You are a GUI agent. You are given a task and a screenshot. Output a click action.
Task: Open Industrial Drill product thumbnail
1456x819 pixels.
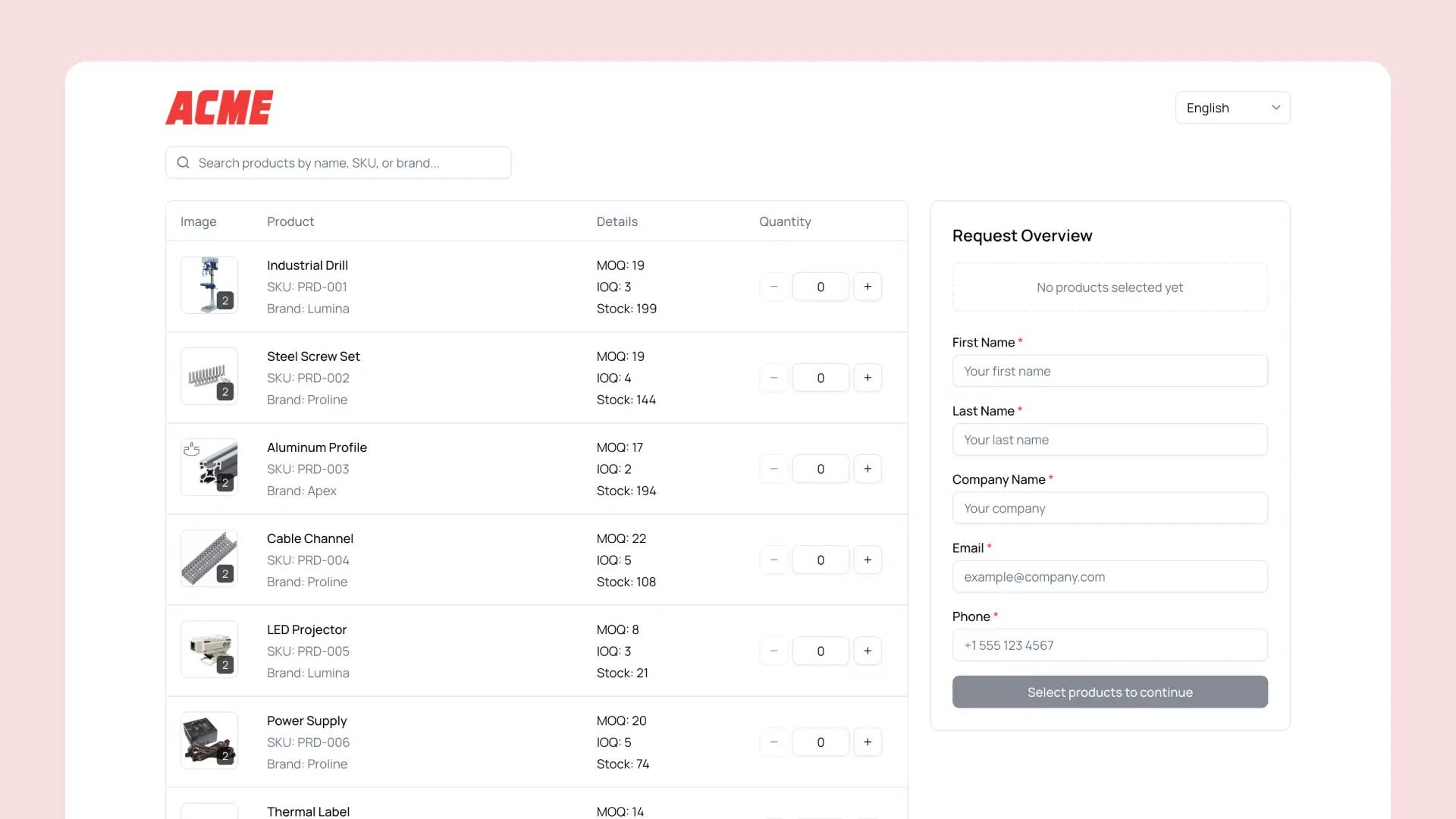click(209, 285)
